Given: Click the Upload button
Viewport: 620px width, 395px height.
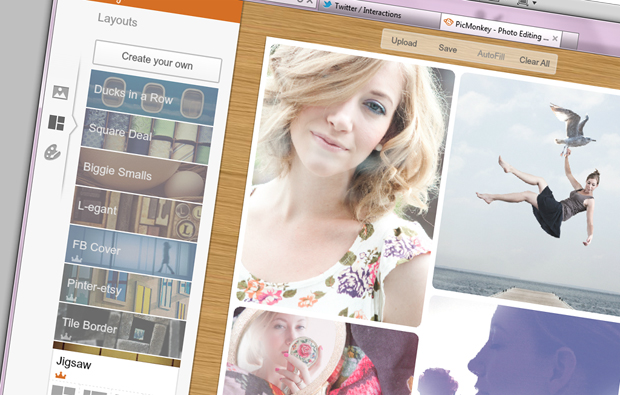Looking at the screenshot, I should [x=404, y=42].
